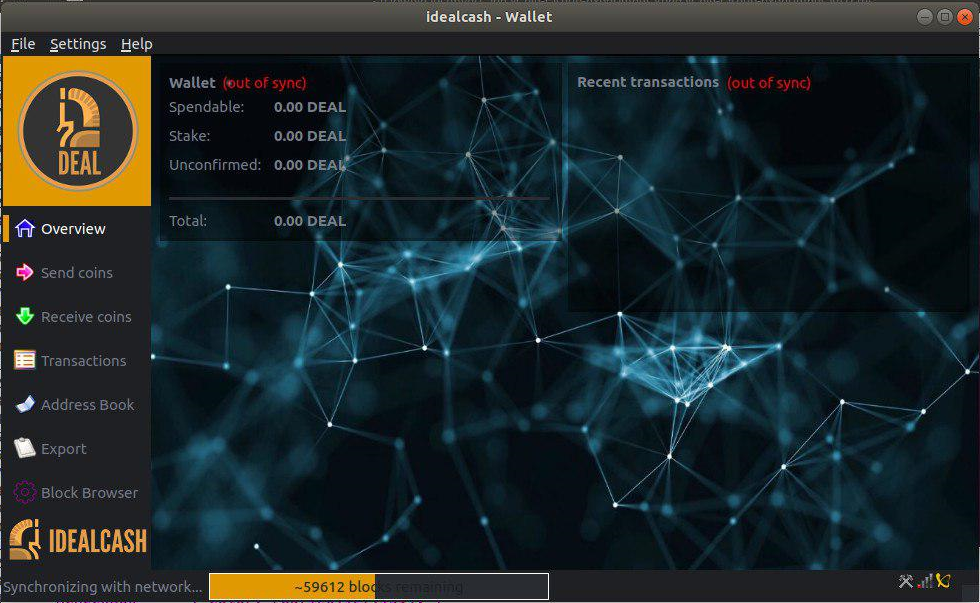The width and height of the screenshot is (980, 603).
Task: Click the Total '0.00 DEAL' value
Action: 309,221
